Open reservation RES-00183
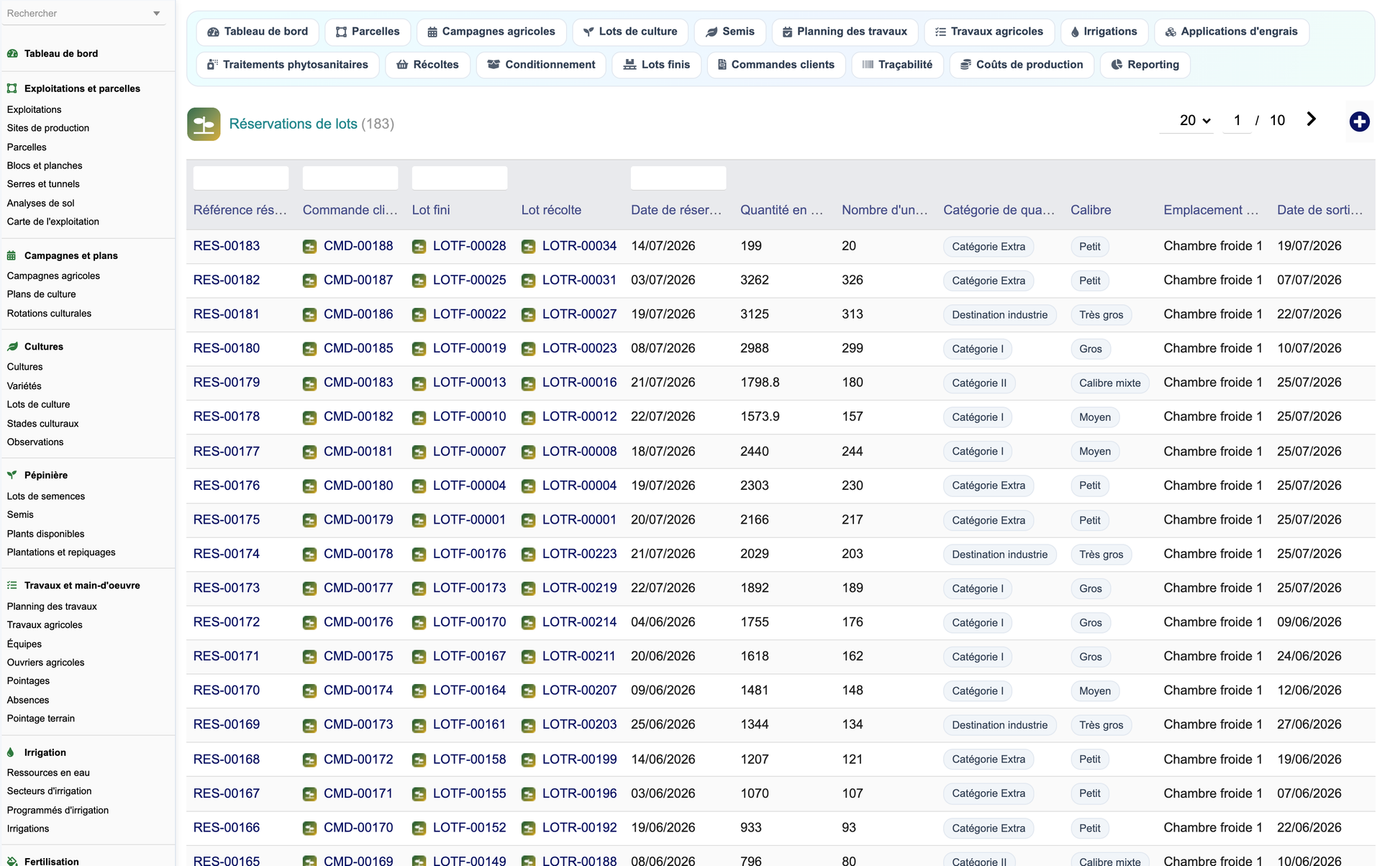 (227, 246)
